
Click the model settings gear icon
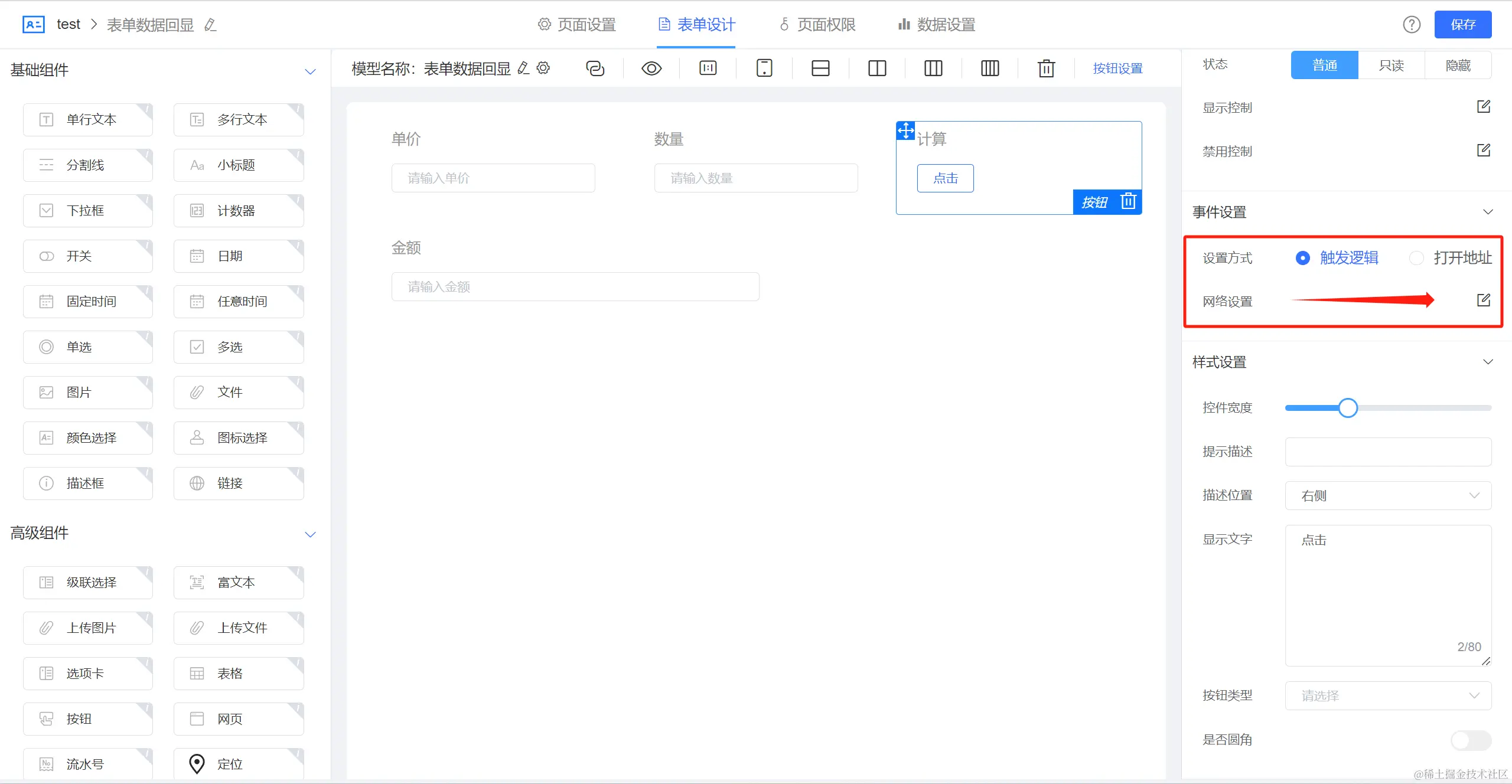tap(543, 68)
